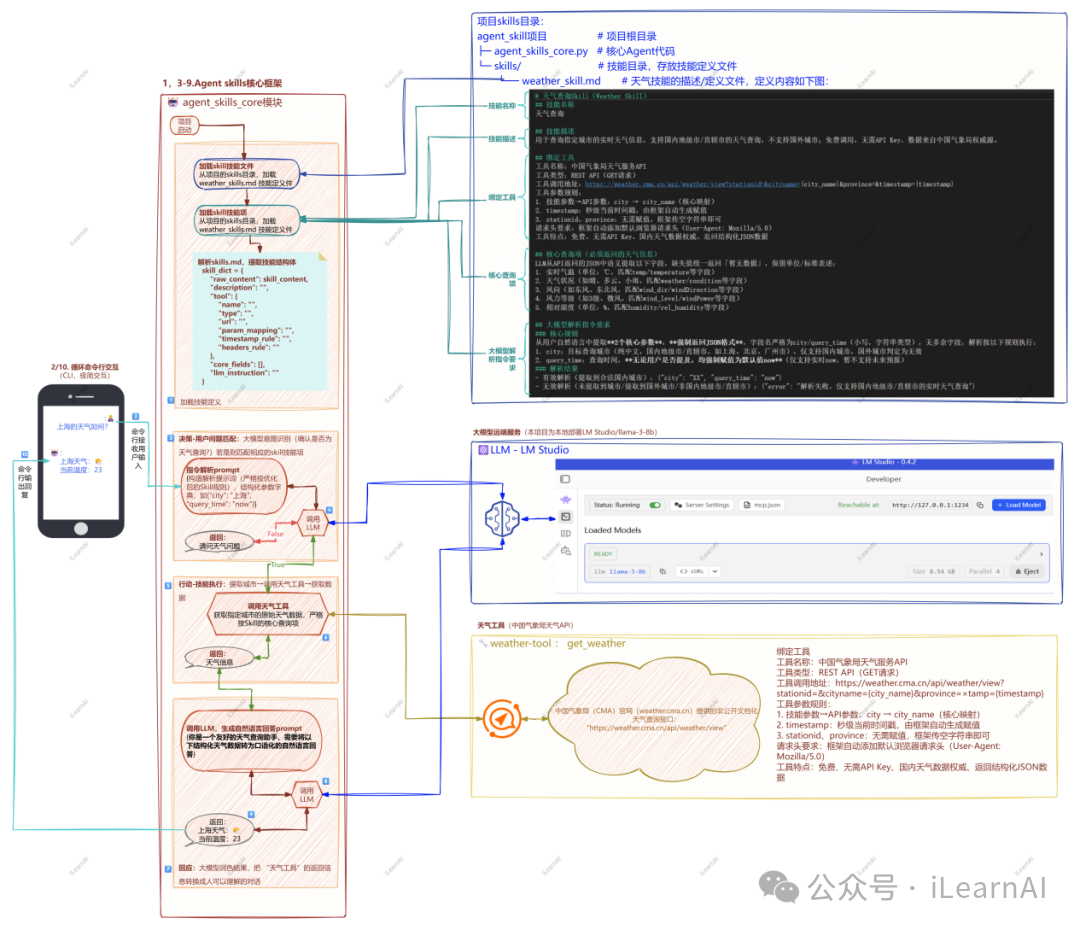This screenshot has width=1080, height=930.
Task: Expand the cURL dropdown arrow
Action: pyautogui.click(x=715, y=571)
